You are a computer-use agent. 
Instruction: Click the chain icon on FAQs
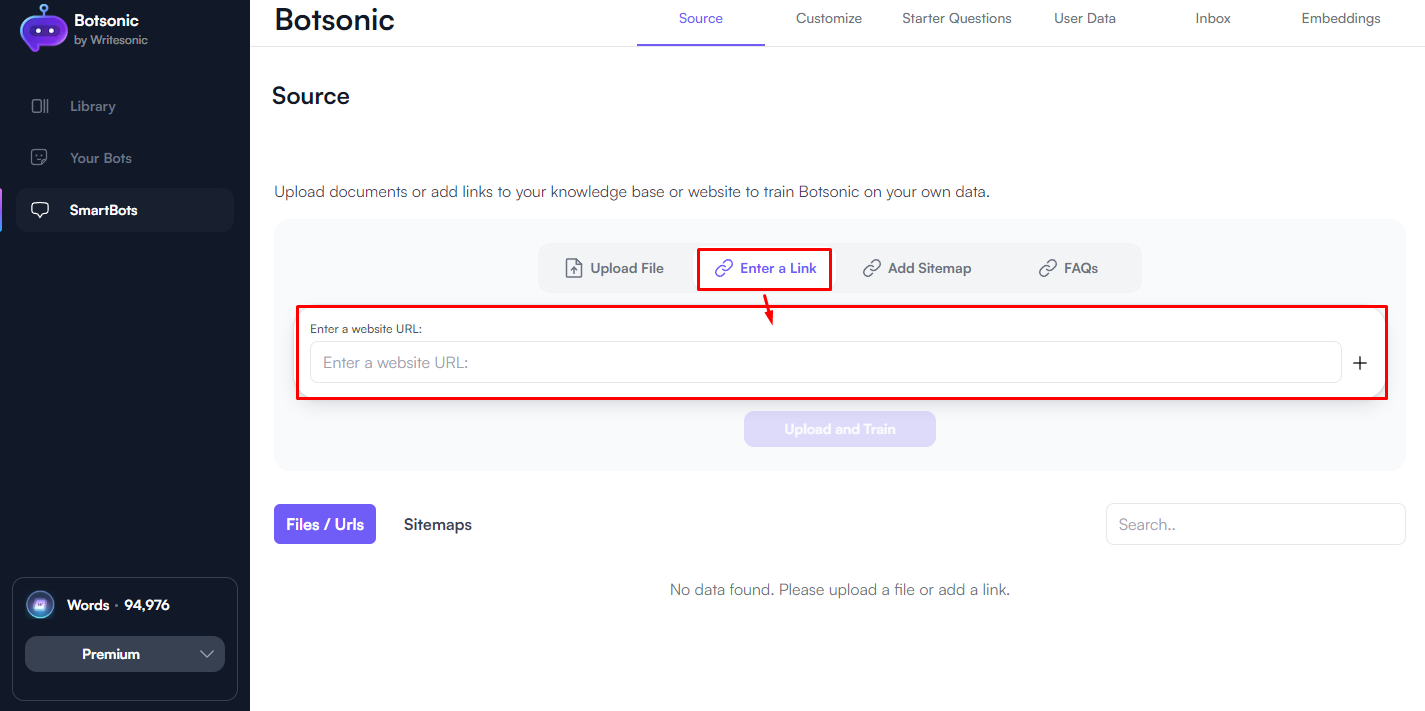[1048, 268]
